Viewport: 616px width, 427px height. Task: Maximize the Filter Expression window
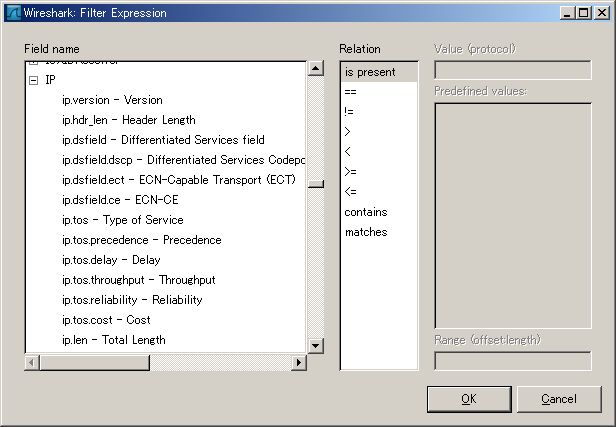coord(584,13)
